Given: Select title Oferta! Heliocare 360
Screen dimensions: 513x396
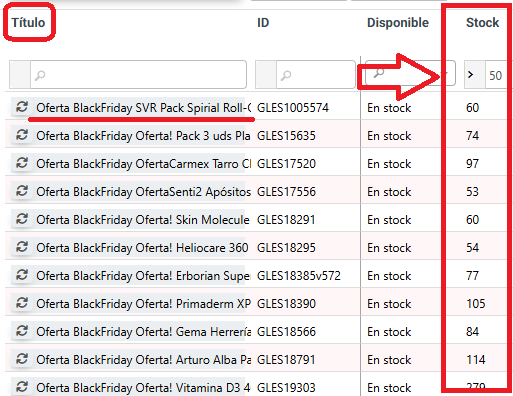Looking at the screenshot, I should (142, 248).
